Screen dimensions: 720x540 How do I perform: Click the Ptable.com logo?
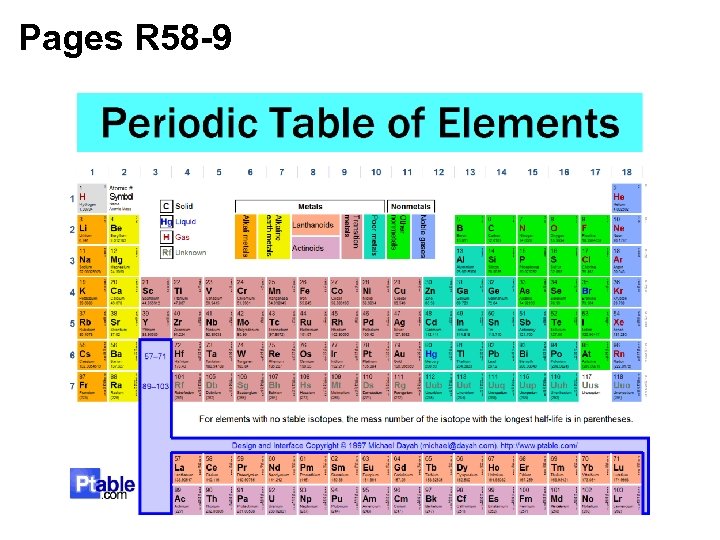click(102, 484)
